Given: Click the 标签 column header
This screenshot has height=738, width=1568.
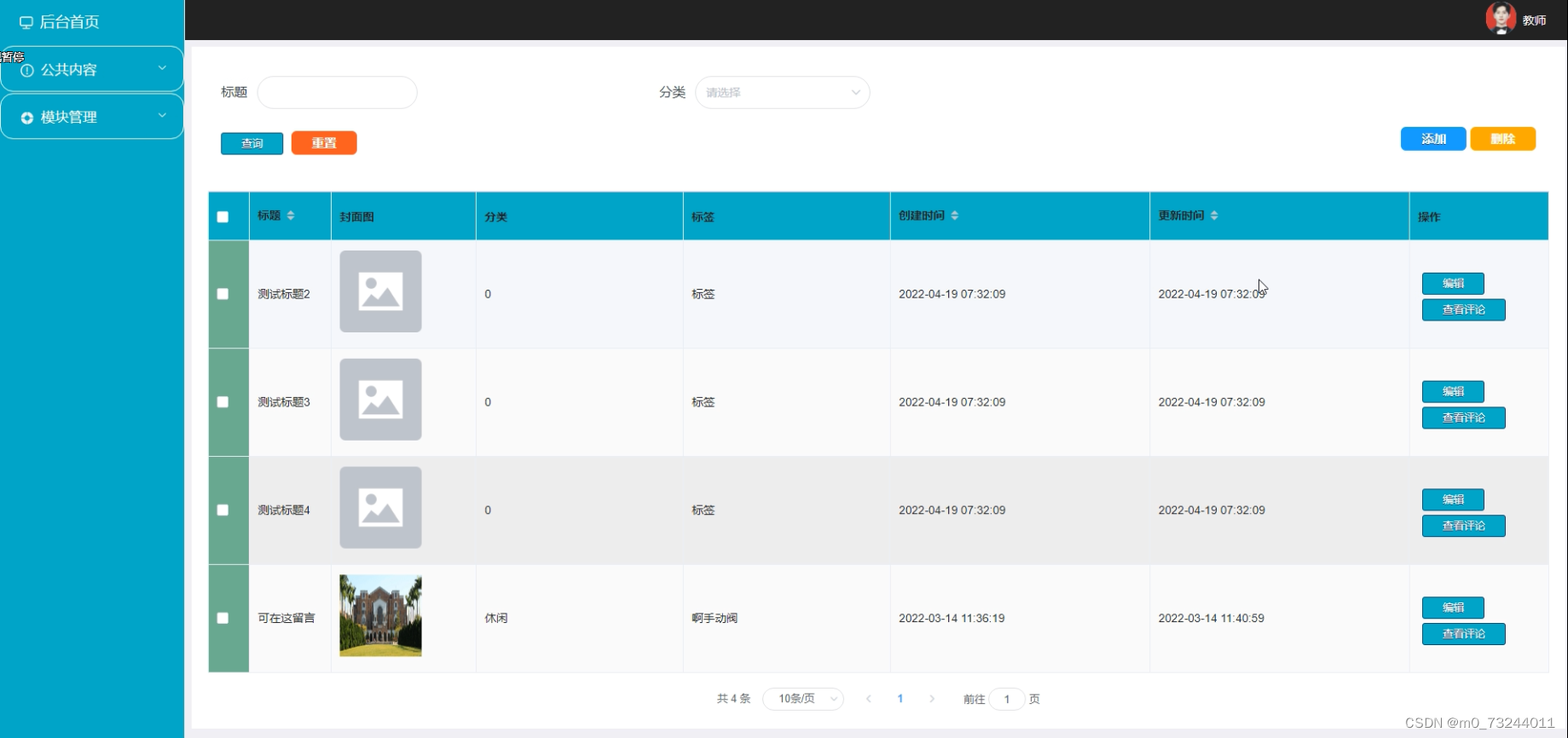Looking at the screenshot, I should [x=703, y=217].
